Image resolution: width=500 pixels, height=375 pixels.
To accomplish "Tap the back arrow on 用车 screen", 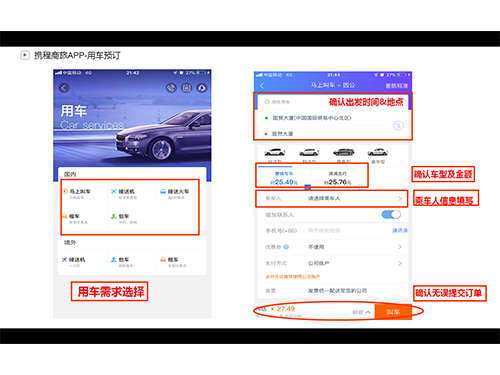I will [64, 88].
